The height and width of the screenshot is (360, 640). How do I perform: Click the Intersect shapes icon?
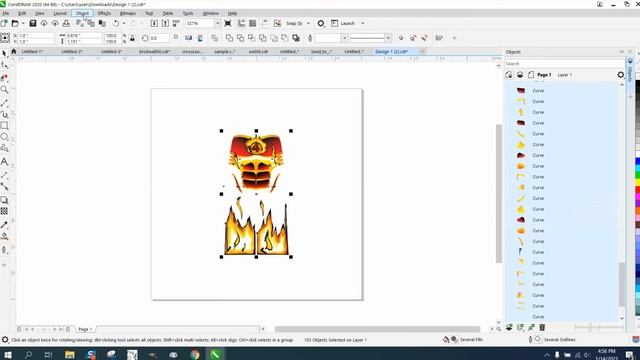251,38
